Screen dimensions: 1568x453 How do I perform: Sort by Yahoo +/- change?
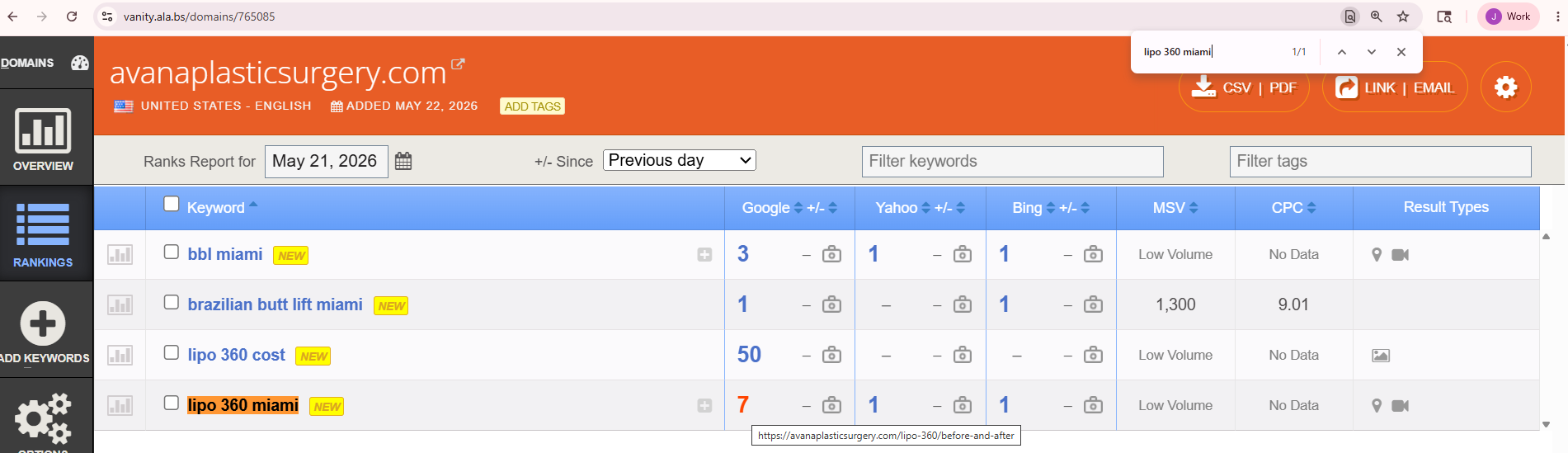[949, 208]
